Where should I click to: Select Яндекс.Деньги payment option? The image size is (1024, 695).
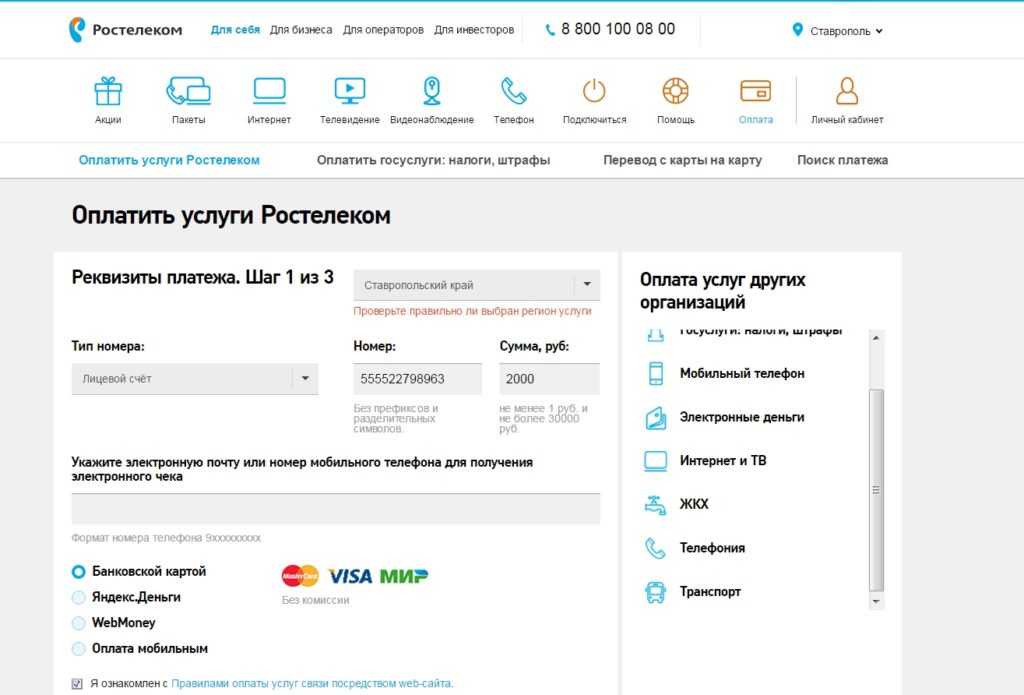point(78,597)
